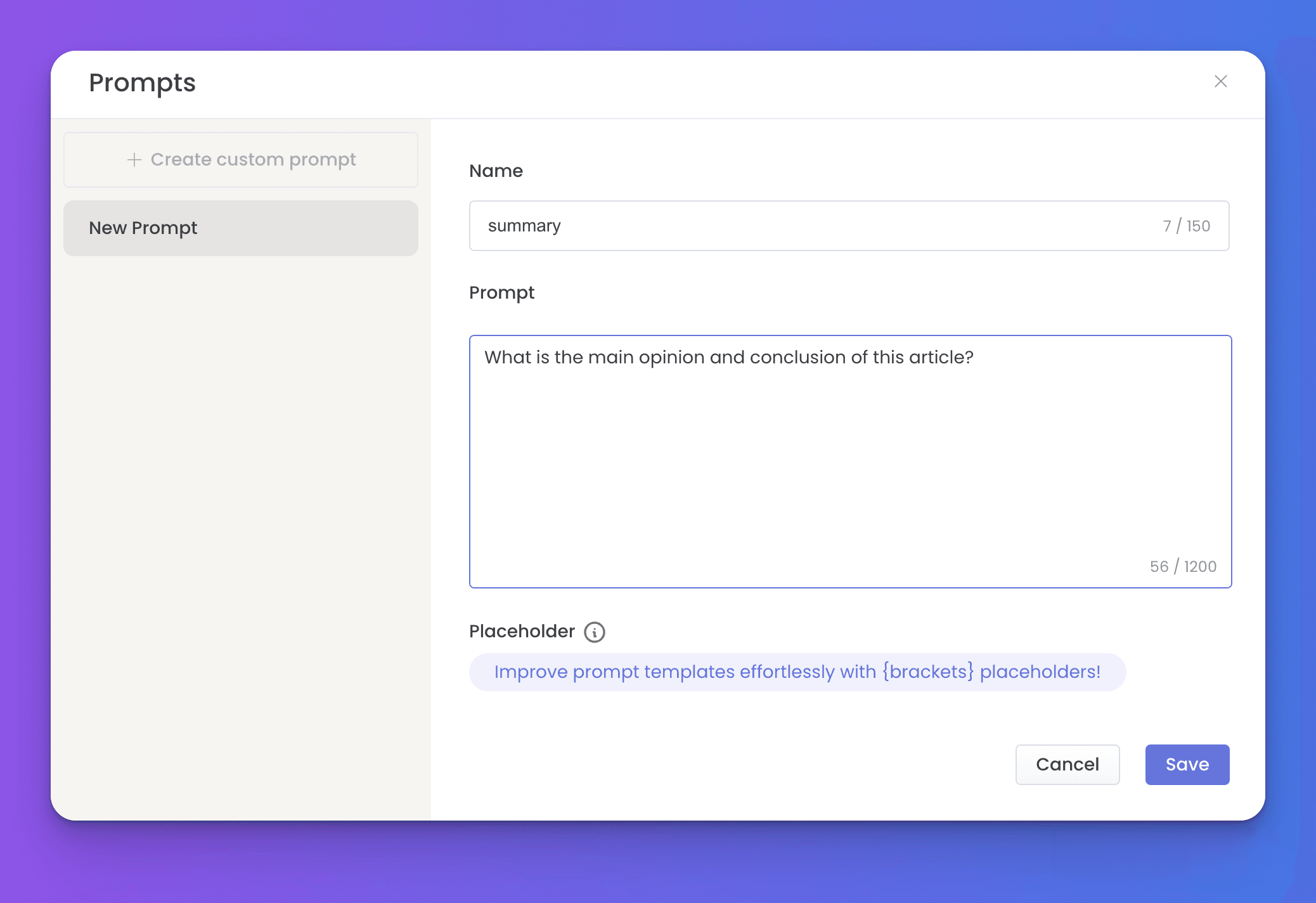
Task: Click the Prompts dialog title
Action: (142, 83)
